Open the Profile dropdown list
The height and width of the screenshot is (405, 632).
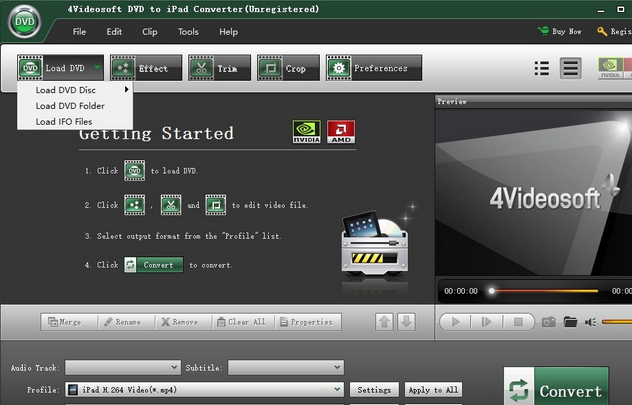coord(204,390)
